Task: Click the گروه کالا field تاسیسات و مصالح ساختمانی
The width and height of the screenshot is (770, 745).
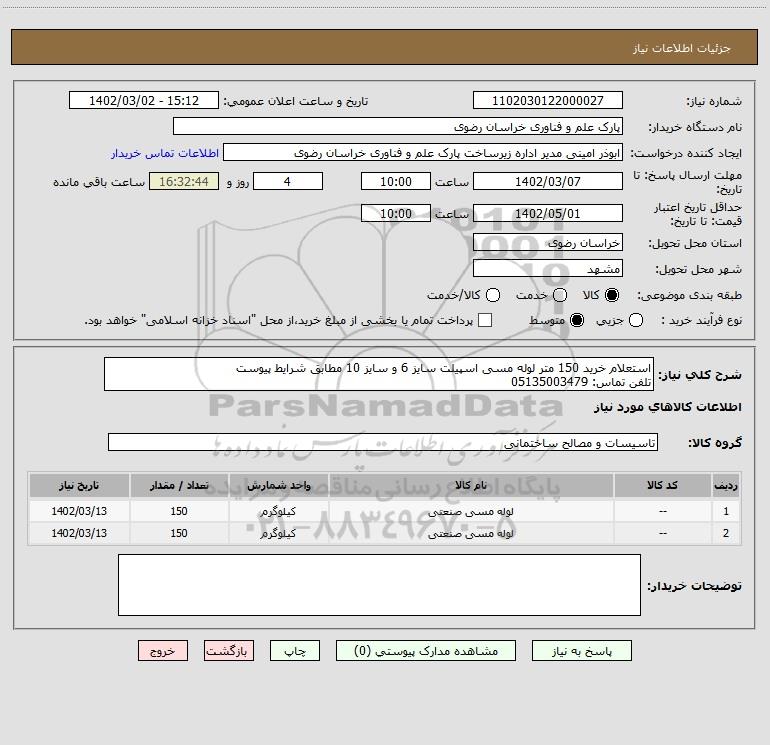Action: [383, 442]
